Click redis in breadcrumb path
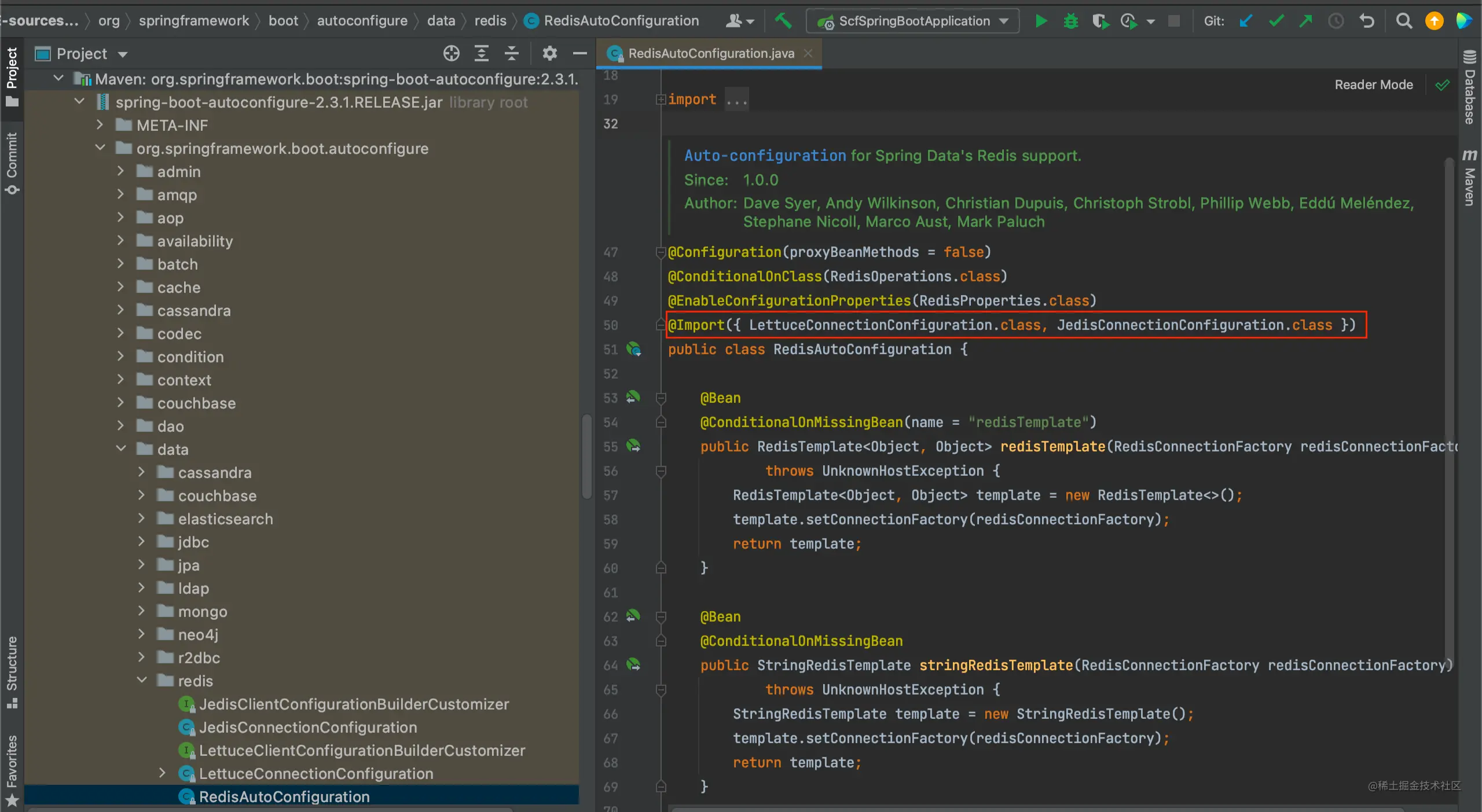The width and height of the screenshot is (1482, 812). point(490,21)
